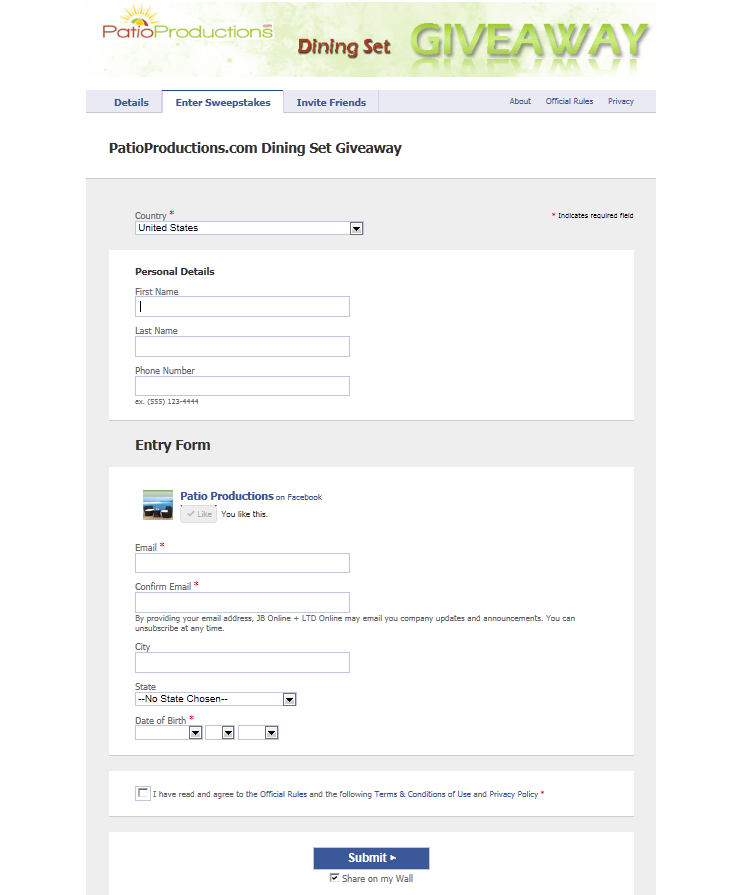Open the Patio Productions Facebook page link
The width and height of the screenshot is (753, 895).
point(227,496)
